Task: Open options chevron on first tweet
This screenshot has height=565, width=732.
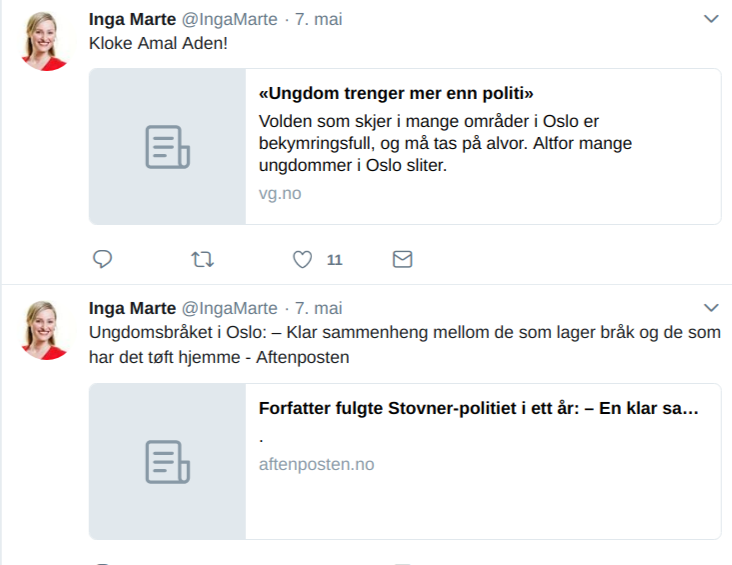Action: pos(711,19)
